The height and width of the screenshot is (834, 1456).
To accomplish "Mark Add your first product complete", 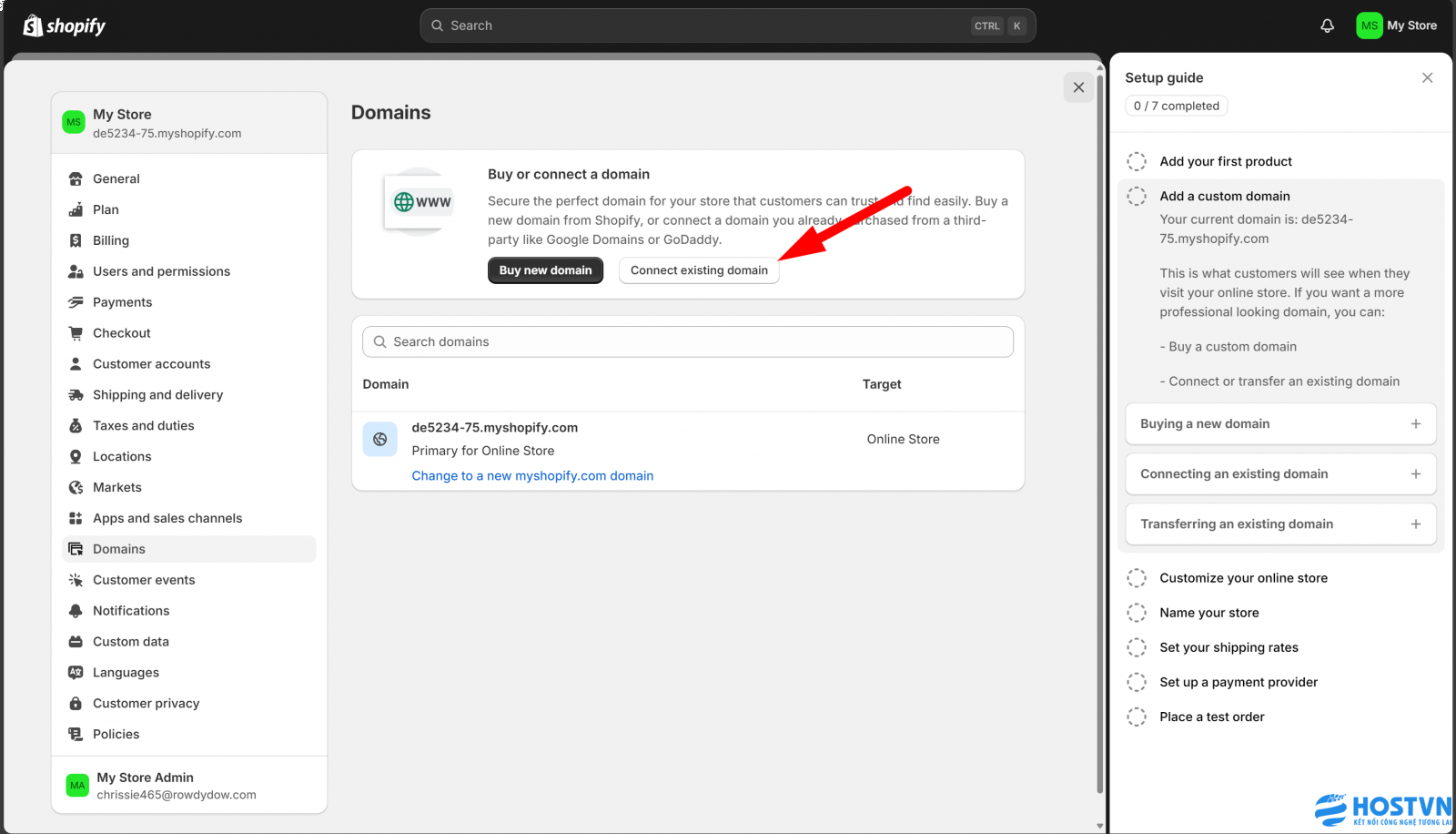I will coord(1137,161).
